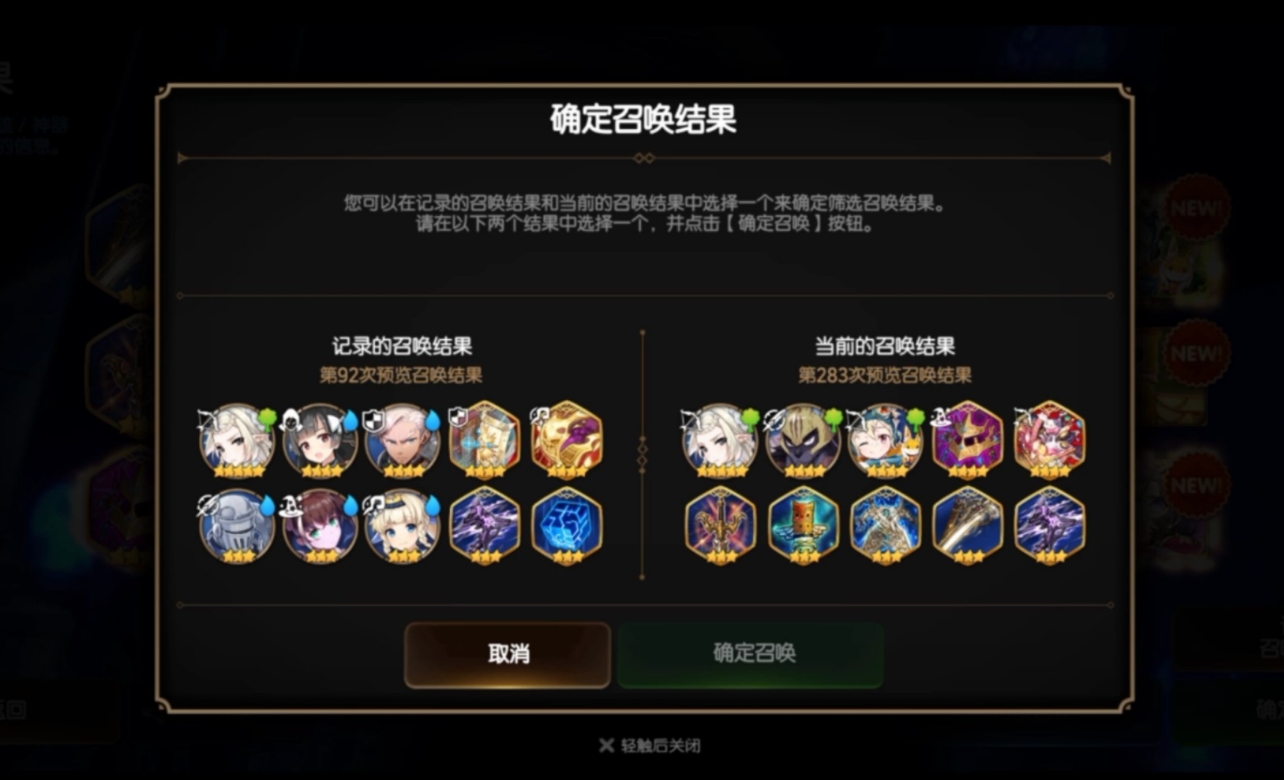Click purple gold-mask artifact in current results
Screen dimensions: 1284x780
[967, 440]
